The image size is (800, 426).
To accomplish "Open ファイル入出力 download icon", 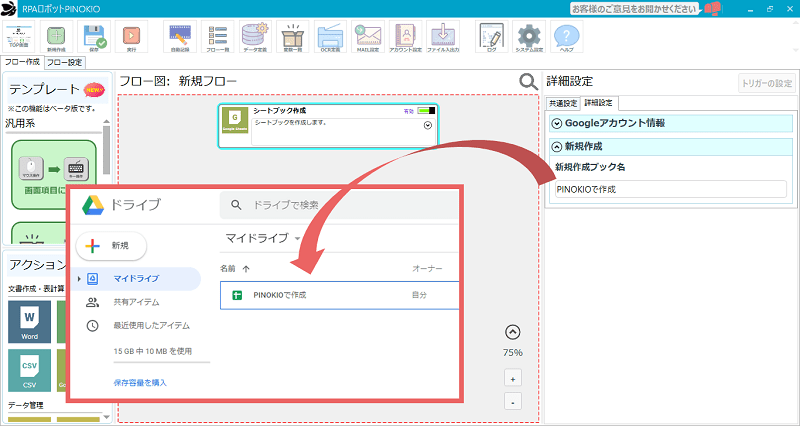I will pos(443,37).
